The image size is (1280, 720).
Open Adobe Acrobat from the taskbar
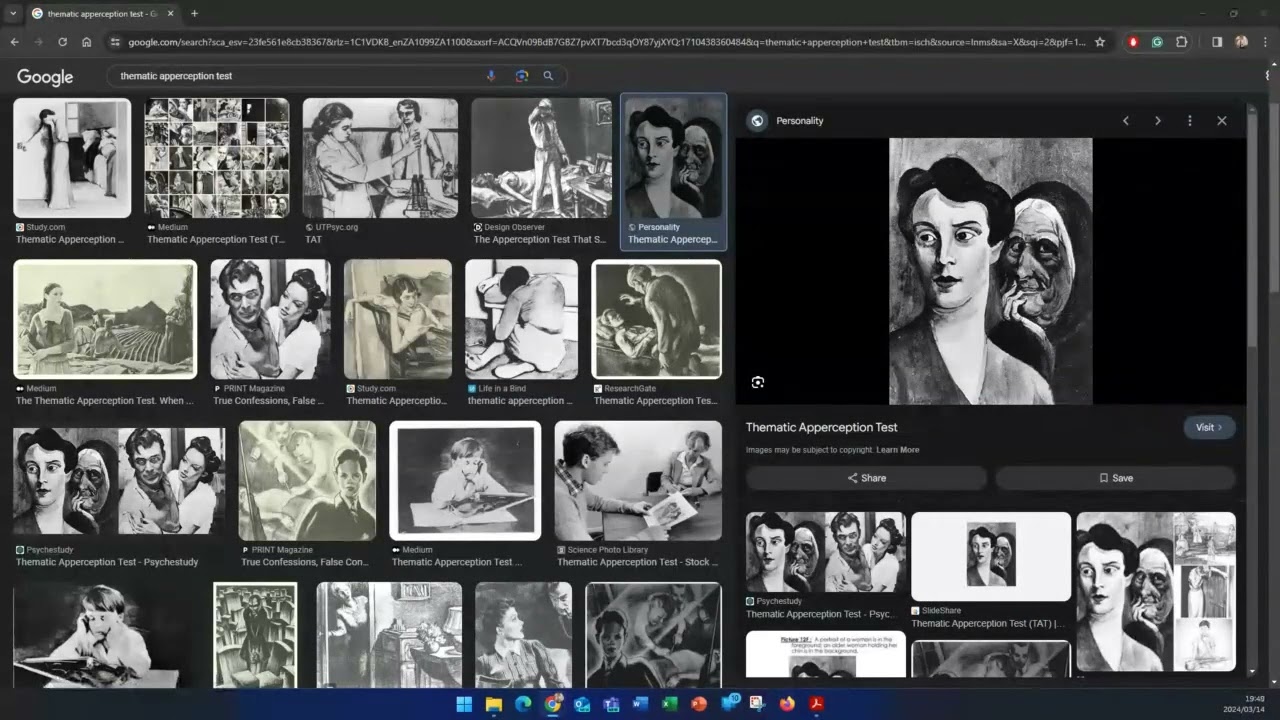(x=817, y=704)
